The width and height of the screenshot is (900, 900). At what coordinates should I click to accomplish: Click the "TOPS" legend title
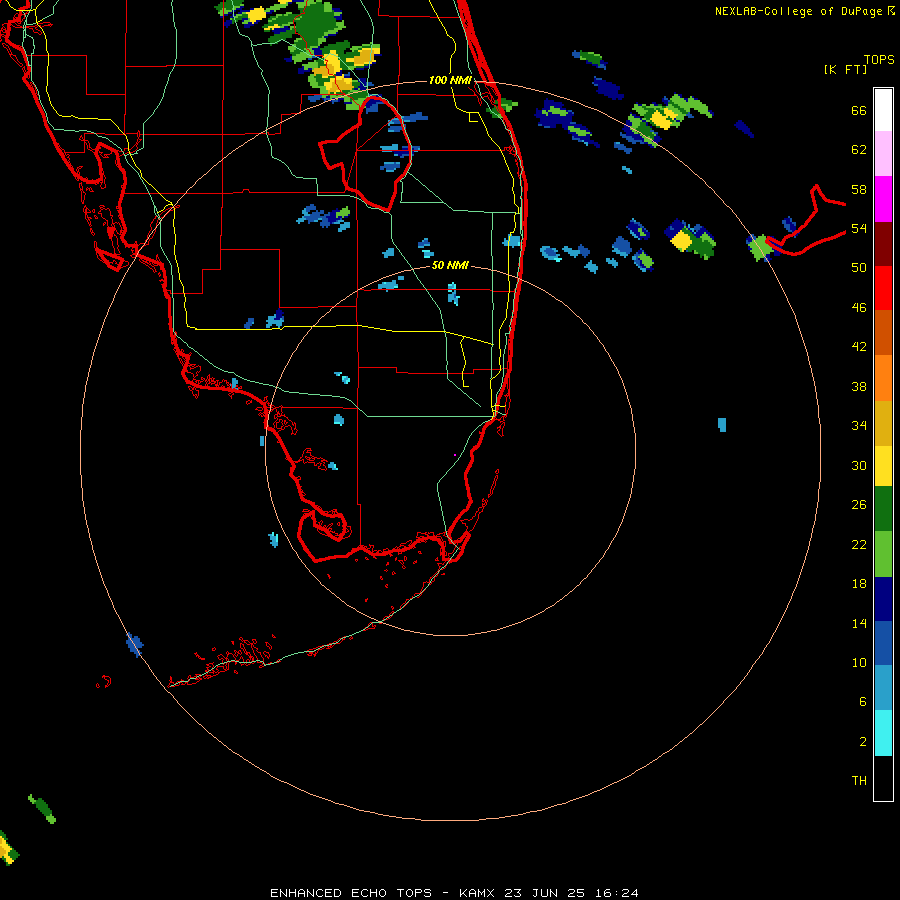tap(879, 59)
